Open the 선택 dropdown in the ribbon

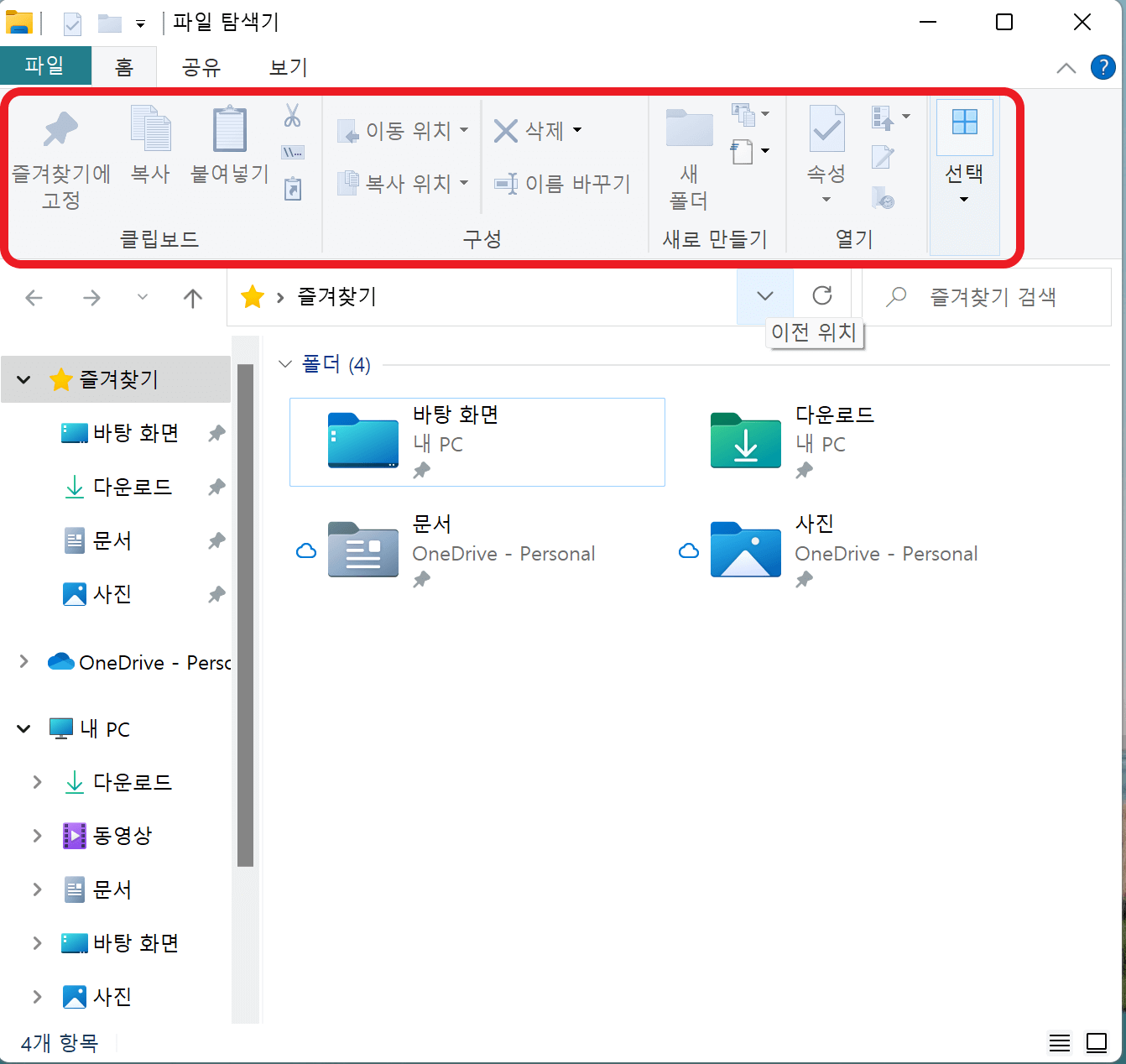click(x=964, y=197)
